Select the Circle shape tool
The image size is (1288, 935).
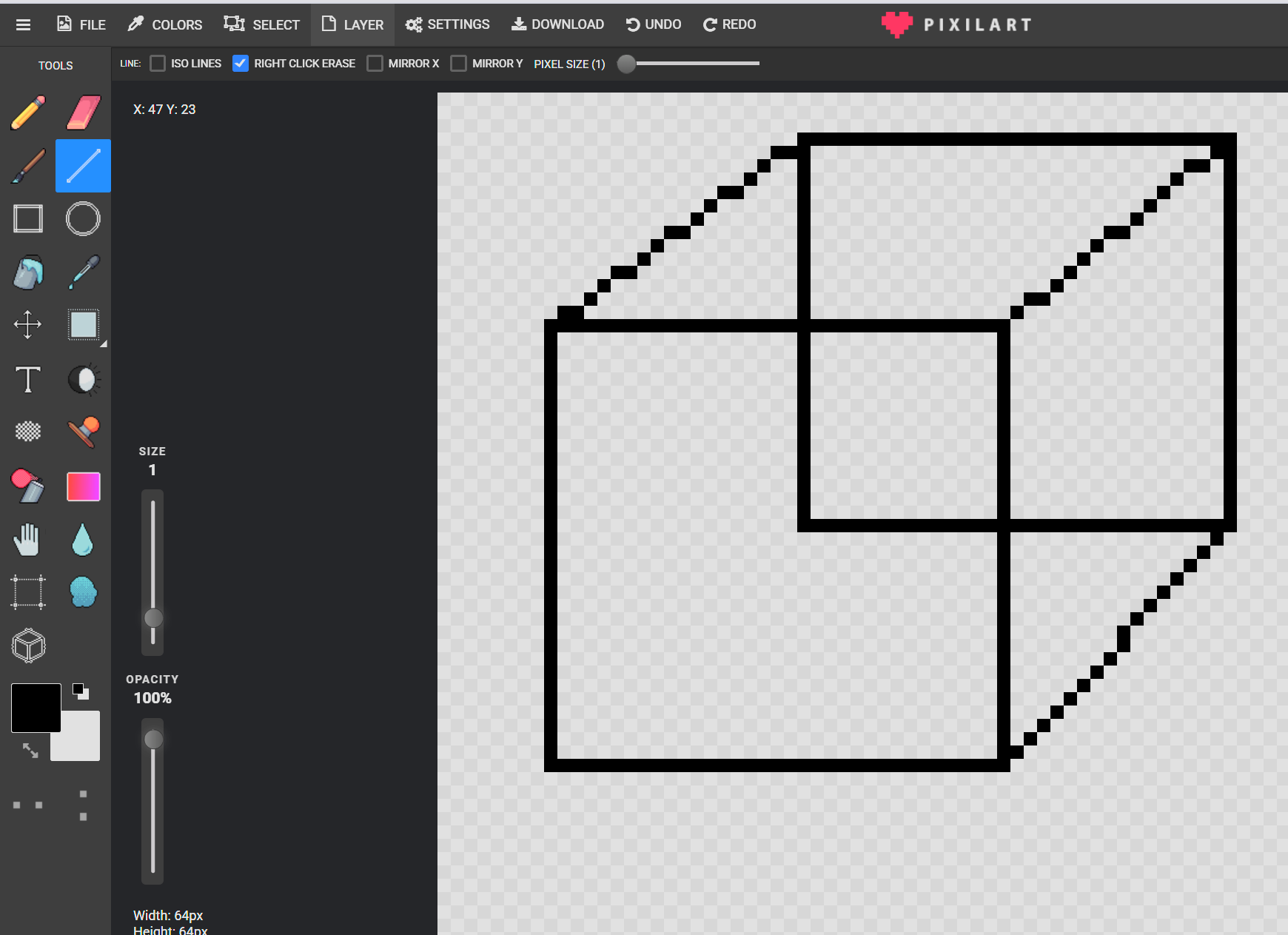coord(83,219)
